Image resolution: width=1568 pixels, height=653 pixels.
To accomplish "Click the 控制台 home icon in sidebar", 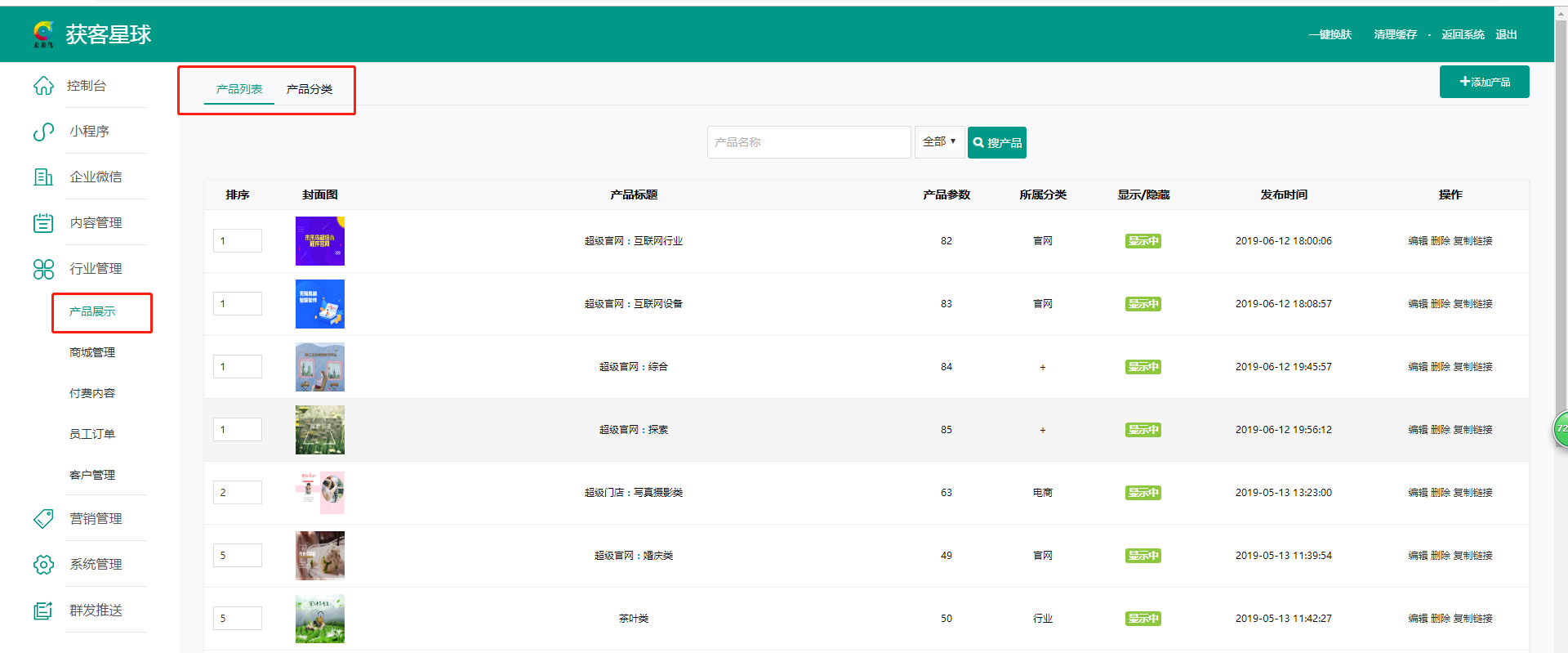I will click(x=43, y=86).
